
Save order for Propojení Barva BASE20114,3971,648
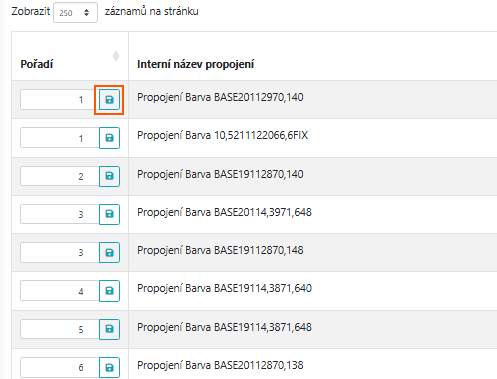coord(109,214)
